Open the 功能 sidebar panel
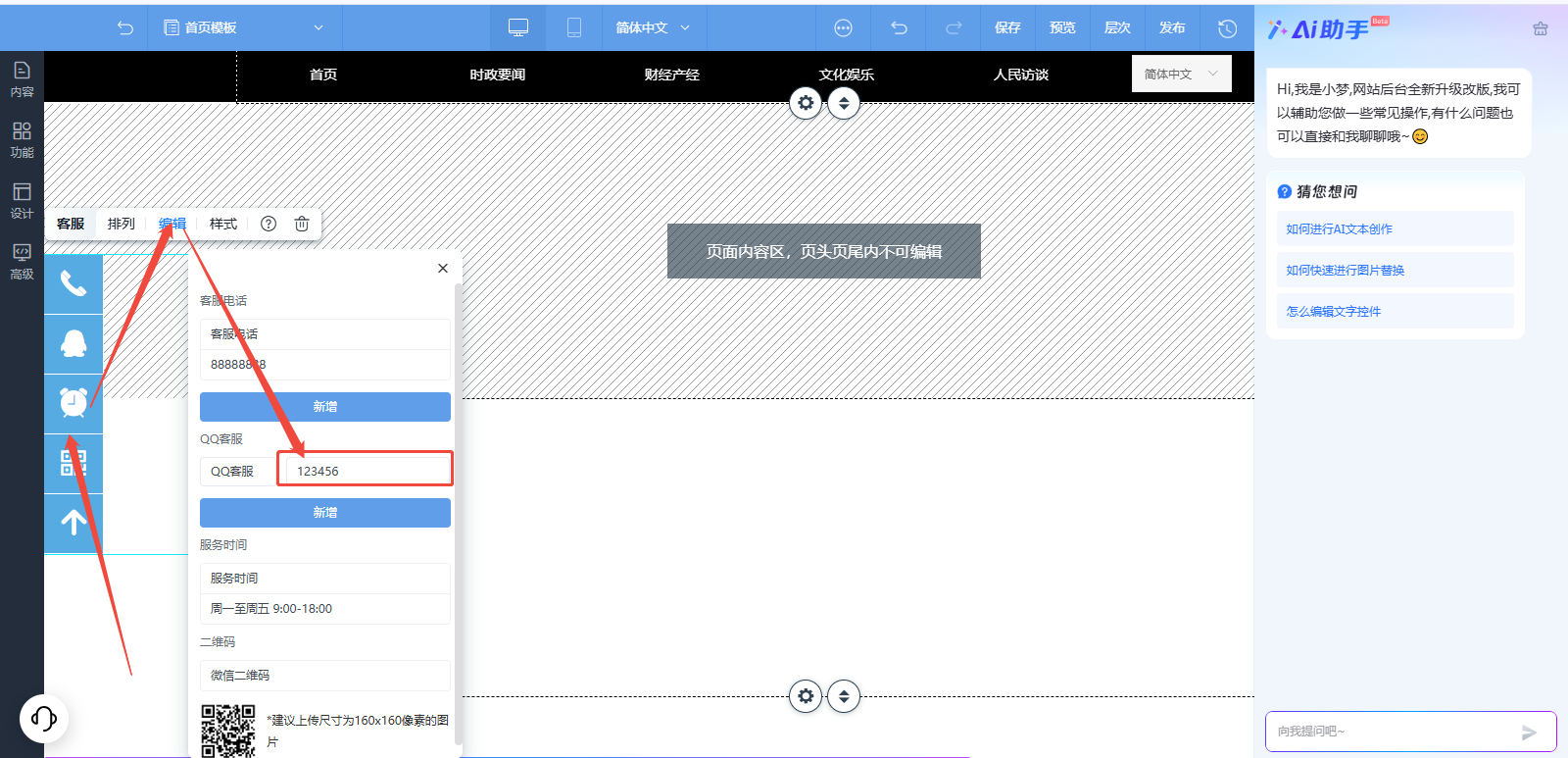The width and height of the screenshot is (1568, 758). 22,140
